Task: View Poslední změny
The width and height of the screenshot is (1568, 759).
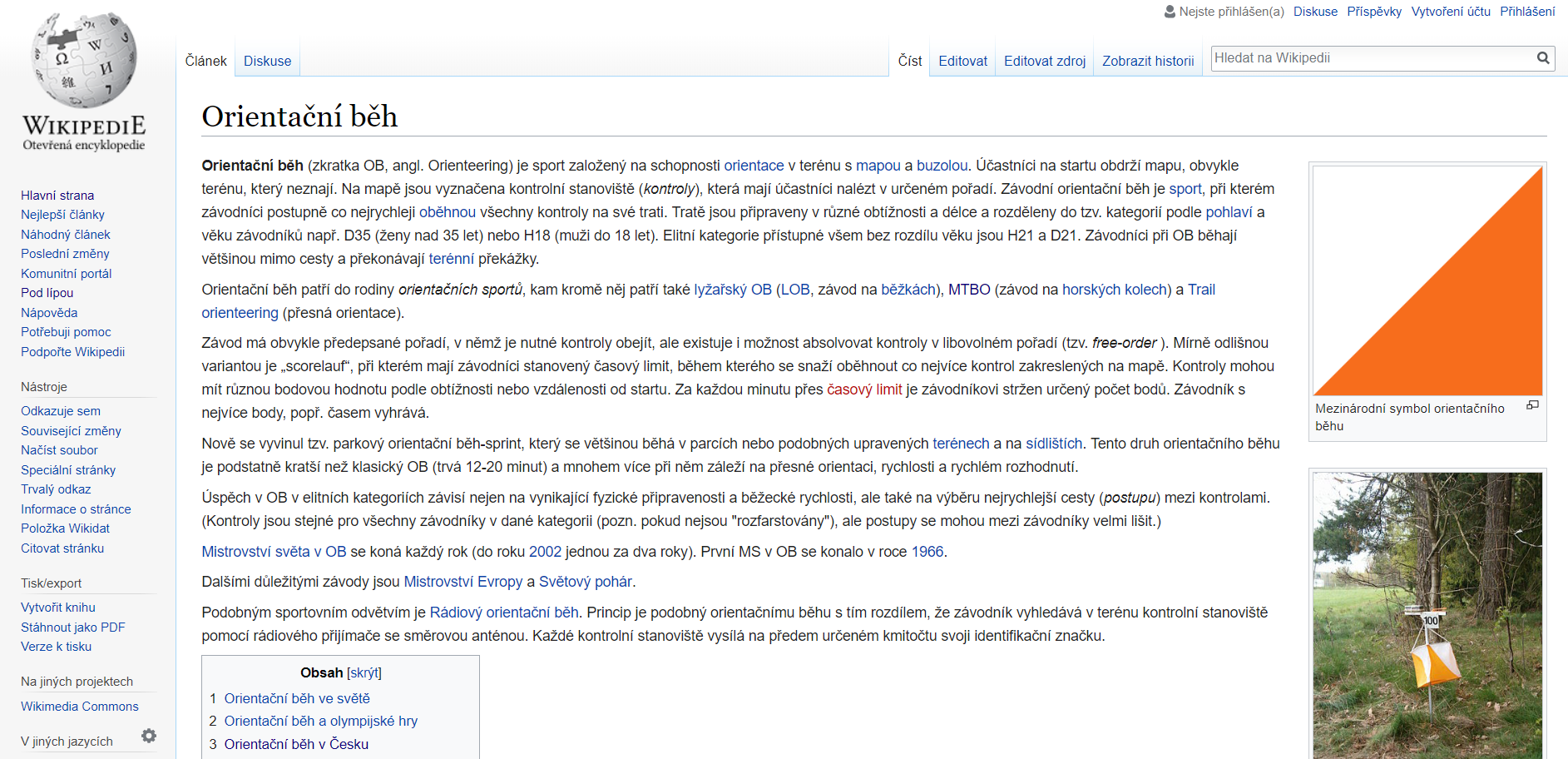Action: coord(65,254)
